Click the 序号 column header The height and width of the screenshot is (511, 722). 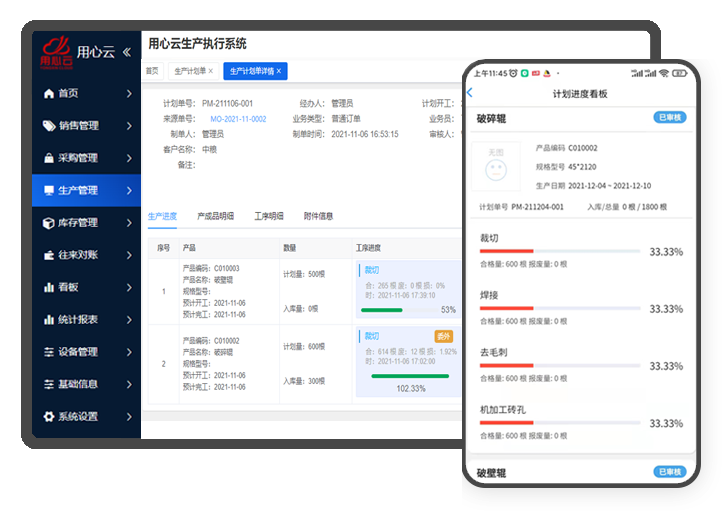pyautogui.click(x=163, y=248)
